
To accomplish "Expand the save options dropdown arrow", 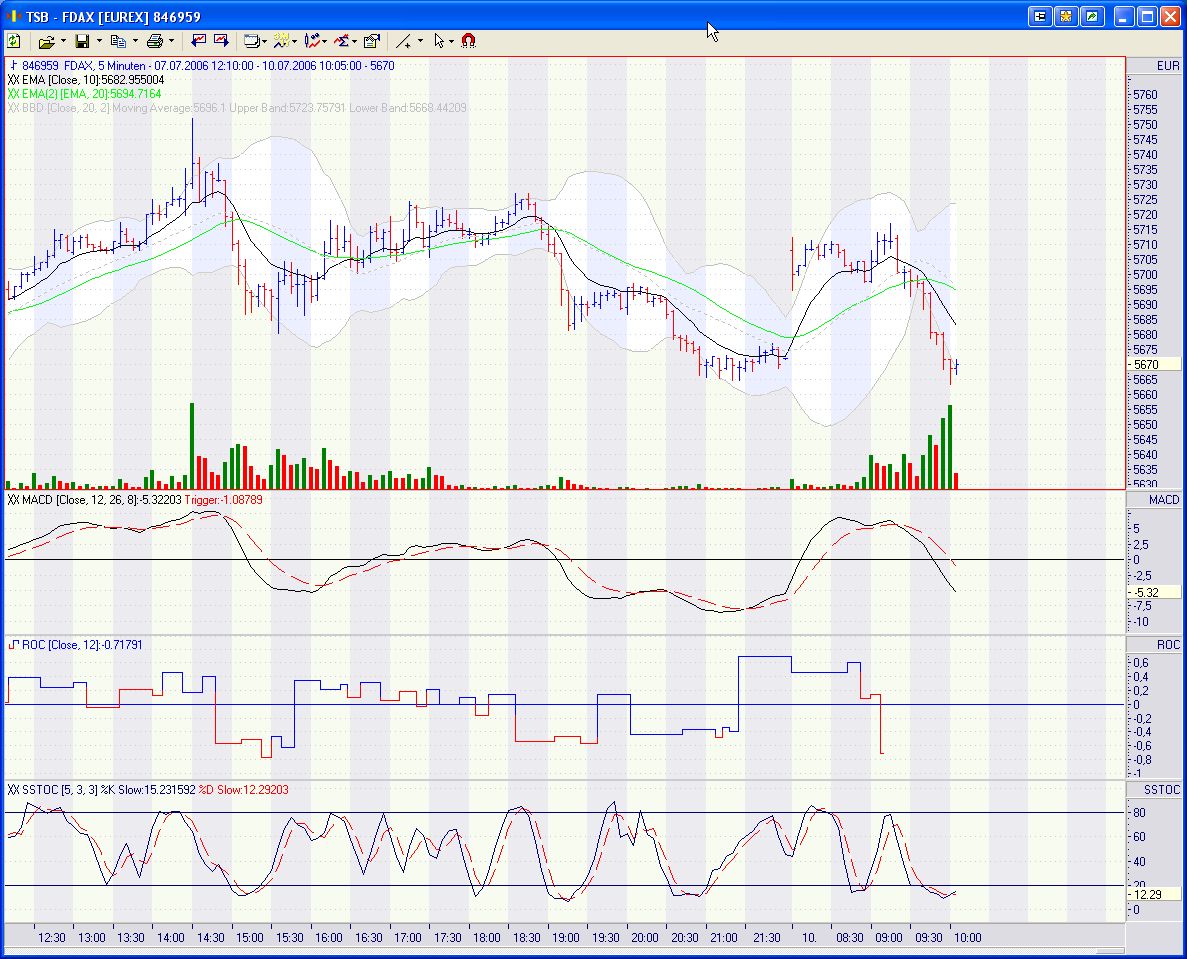I will pyautogui.click(x=98, y=41).
